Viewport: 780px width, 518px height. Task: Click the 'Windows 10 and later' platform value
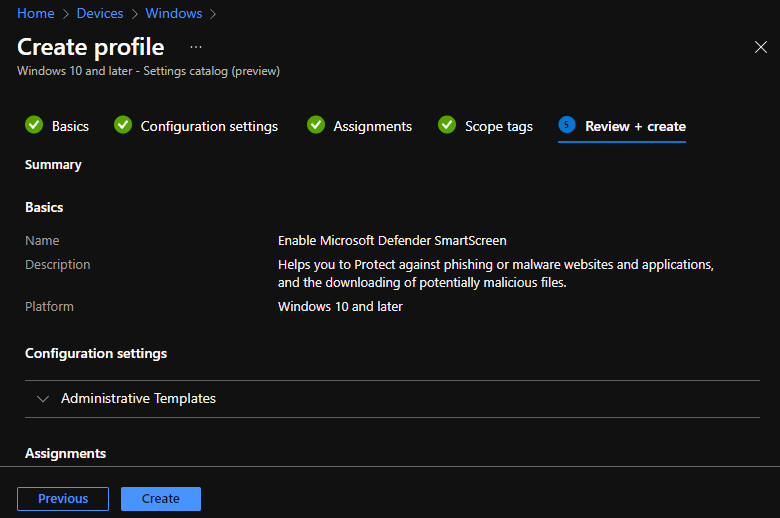click(340, 307)
